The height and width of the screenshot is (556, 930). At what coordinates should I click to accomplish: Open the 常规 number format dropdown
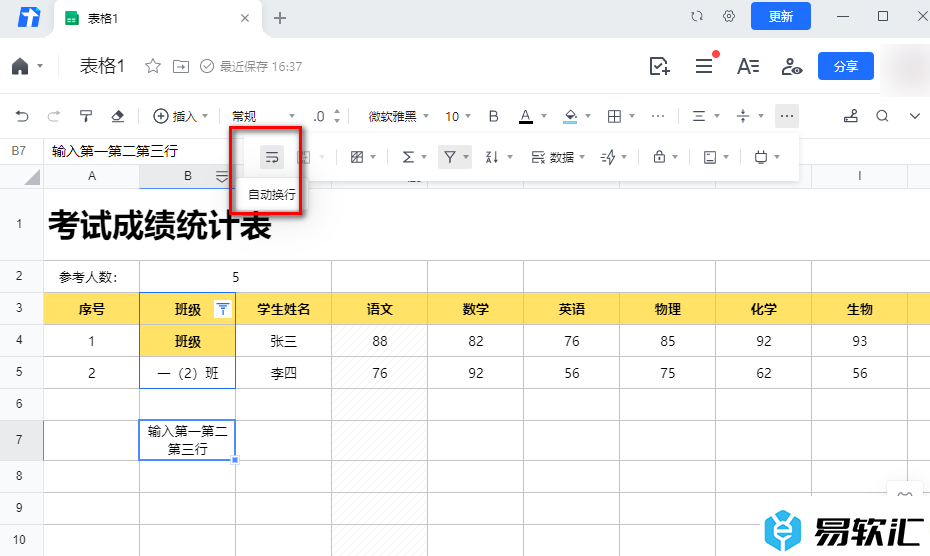click(x=263, y=116)
